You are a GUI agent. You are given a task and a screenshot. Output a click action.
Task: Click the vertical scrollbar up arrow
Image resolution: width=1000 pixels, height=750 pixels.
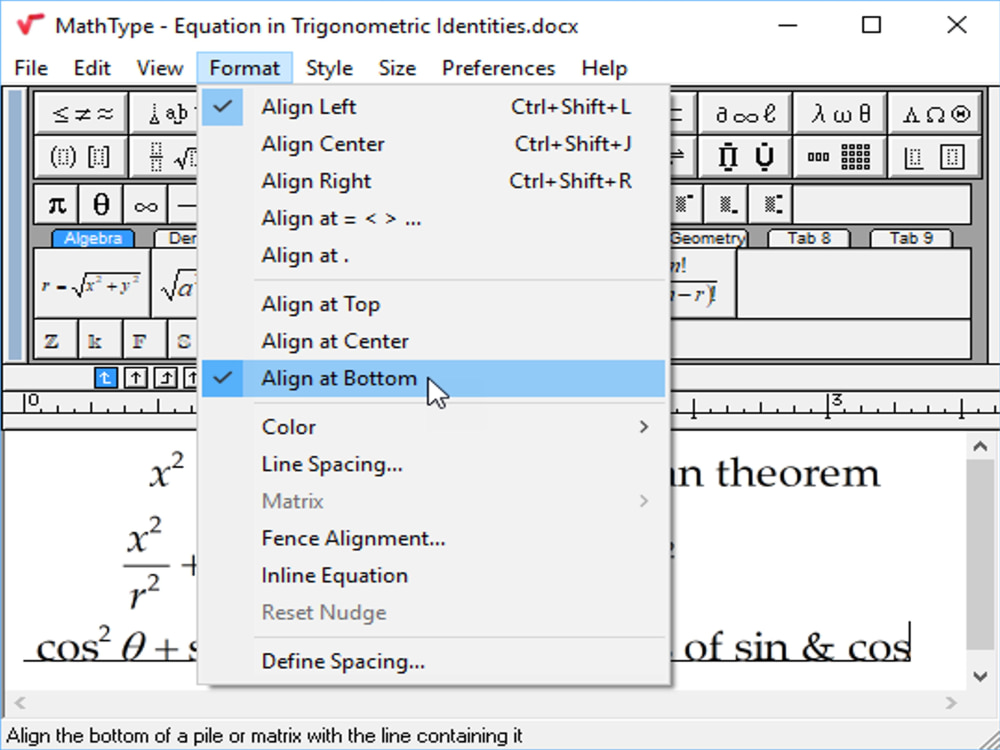(980, 446)
